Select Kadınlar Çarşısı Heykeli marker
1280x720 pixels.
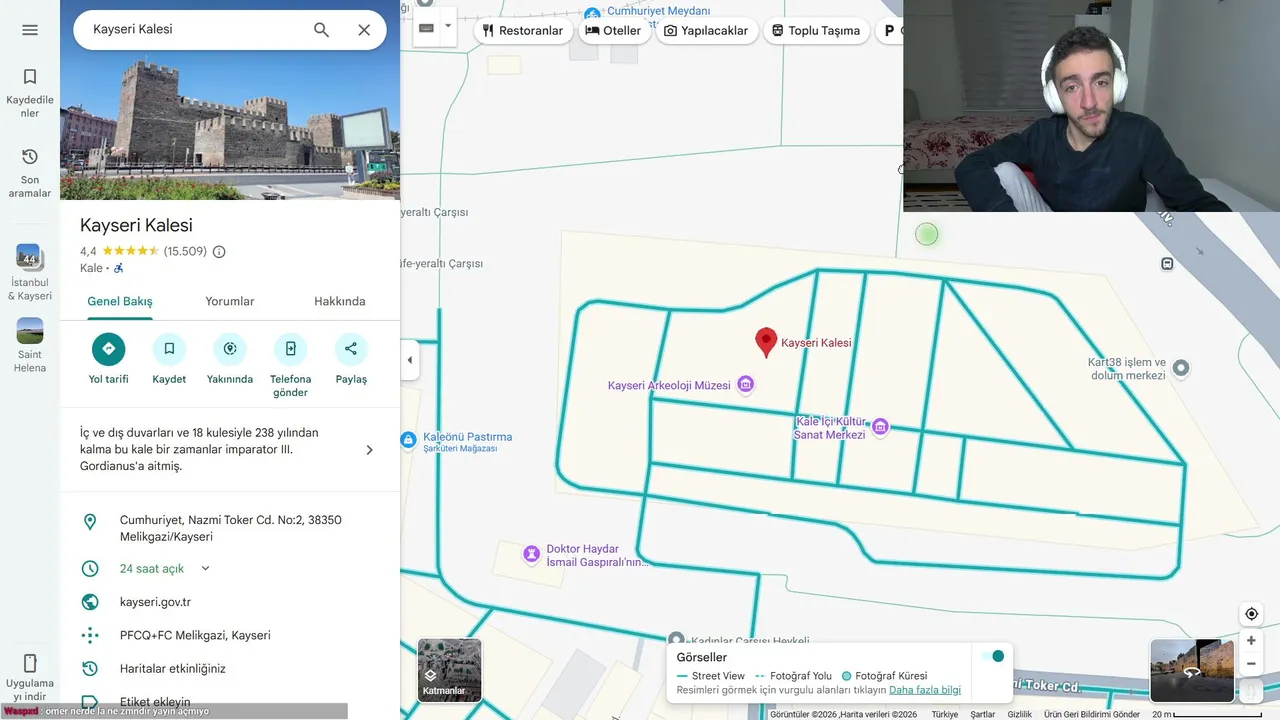676,640
